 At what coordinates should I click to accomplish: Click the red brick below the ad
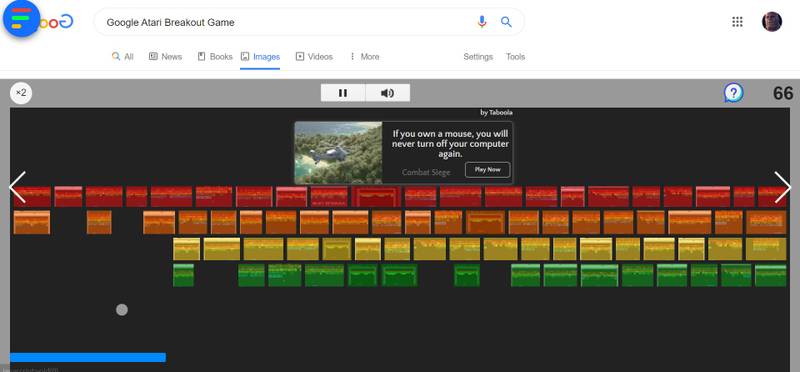tap(376, 196)
